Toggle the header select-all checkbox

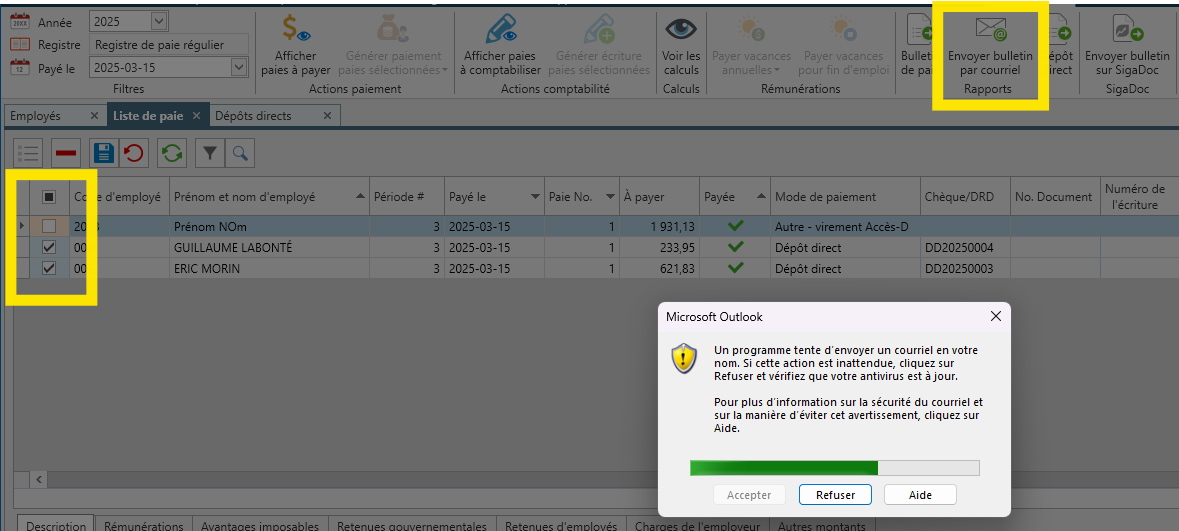point(49,197)
